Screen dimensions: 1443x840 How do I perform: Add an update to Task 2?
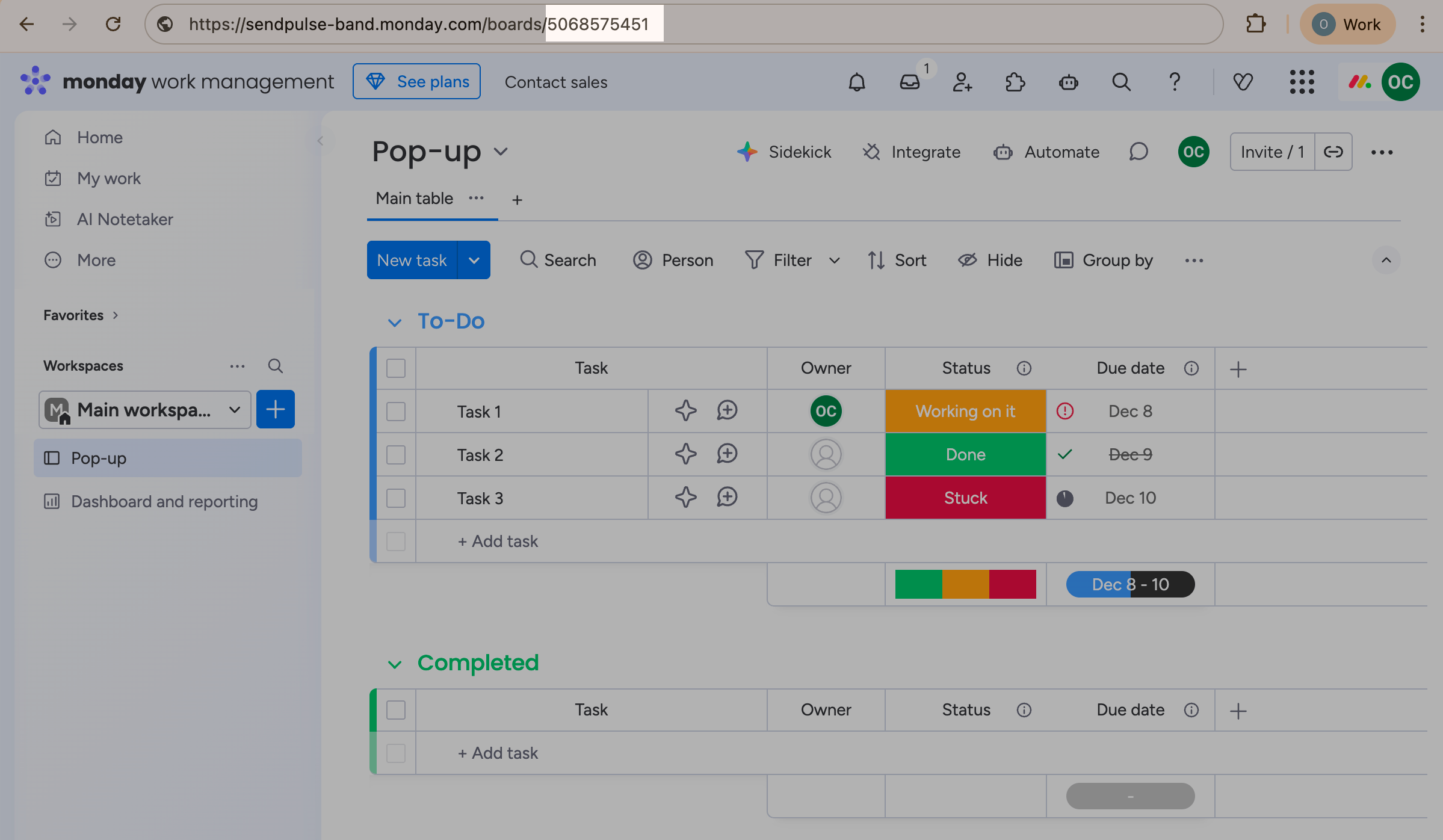pyautogui.click(x=727, y=454)
